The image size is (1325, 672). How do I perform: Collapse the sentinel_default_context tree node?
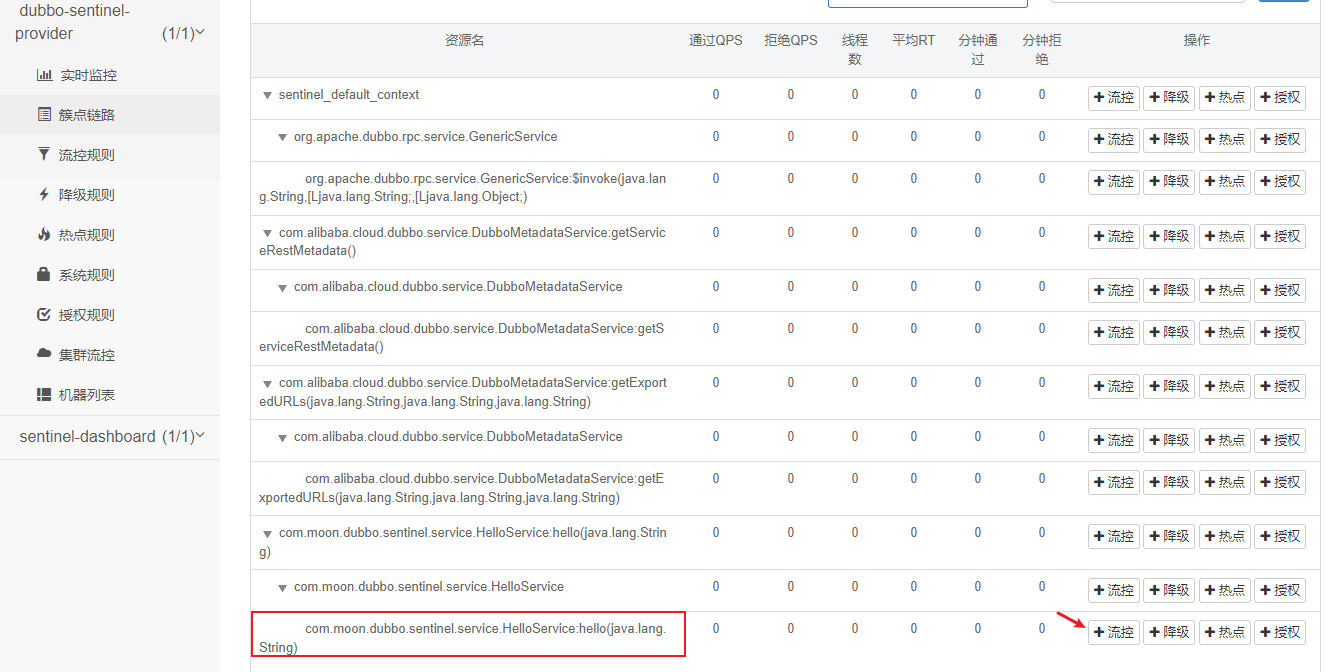point(267,95)
